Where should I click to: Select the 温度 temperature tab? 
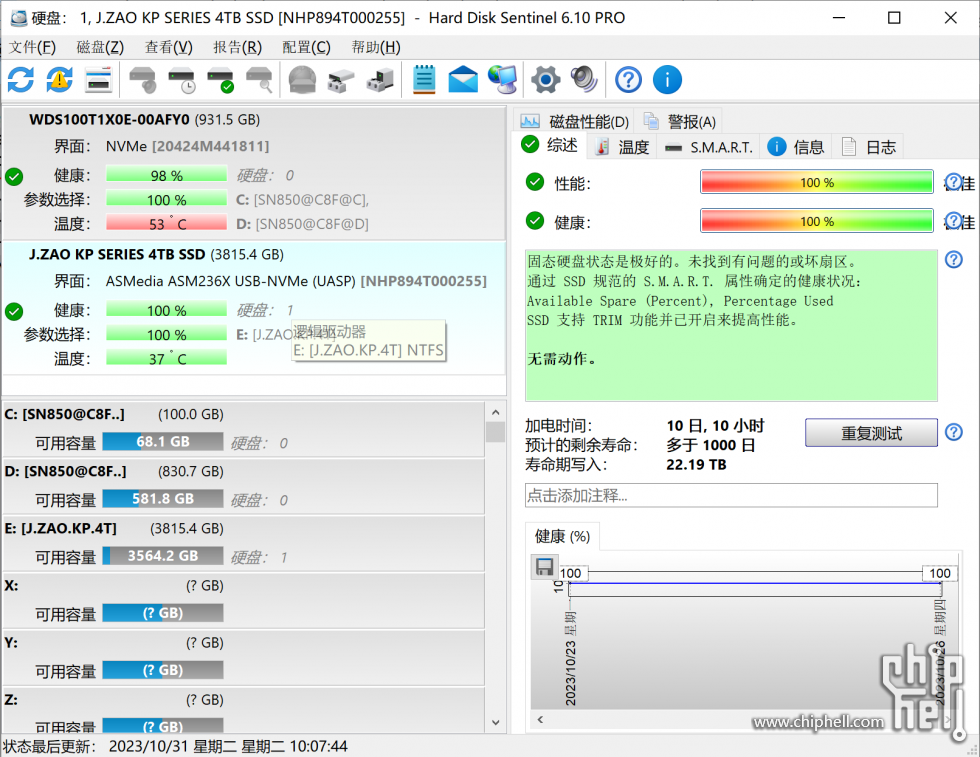(x=622, y=147)
